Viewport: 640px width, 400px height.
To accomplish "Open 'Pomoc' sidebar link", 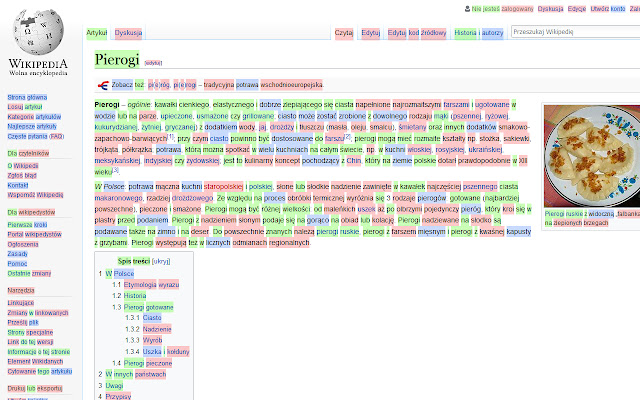I will pos(17,264).
